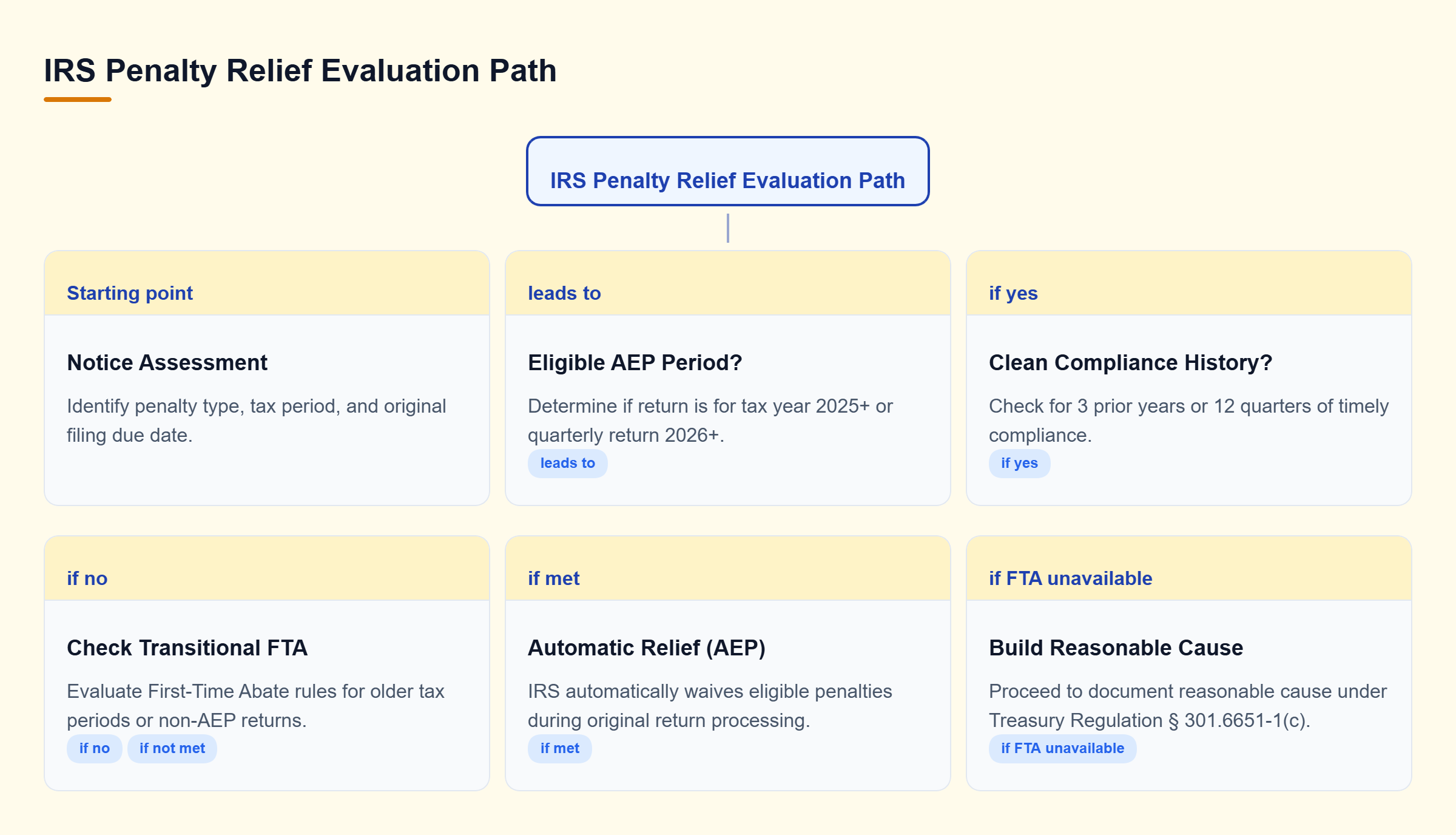This screenshot has height=835, width=1456.
Task: Click the 'leads to' pill tag in the Eligible AEP card
Action: pyautogui.click(x=568, y=463)
